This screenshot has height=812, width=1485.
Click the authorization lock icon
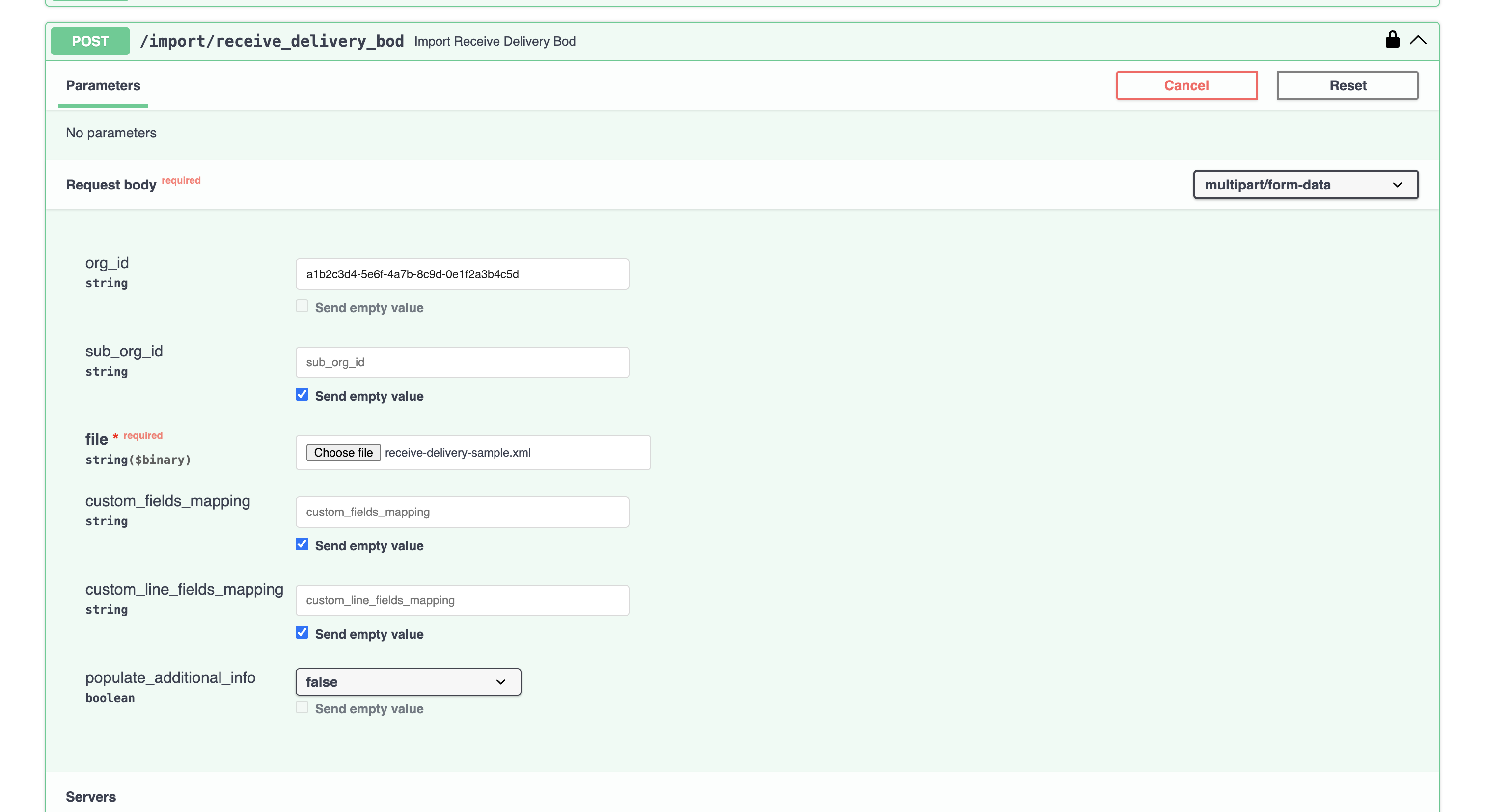(x=1392, y=40)
